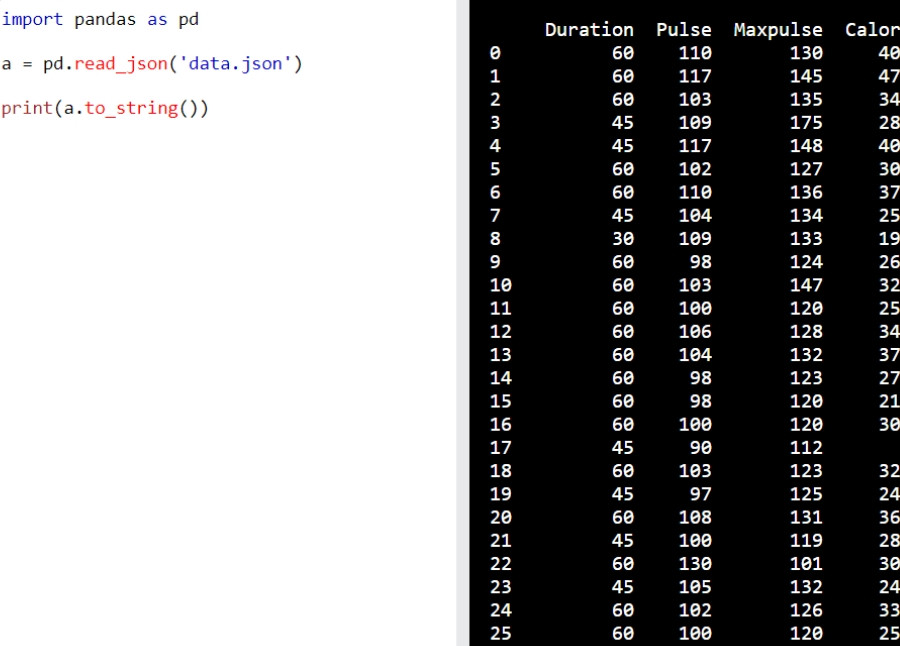
Task: Click the Maxpulse value 119 in row 21
Action: [806, 541]
